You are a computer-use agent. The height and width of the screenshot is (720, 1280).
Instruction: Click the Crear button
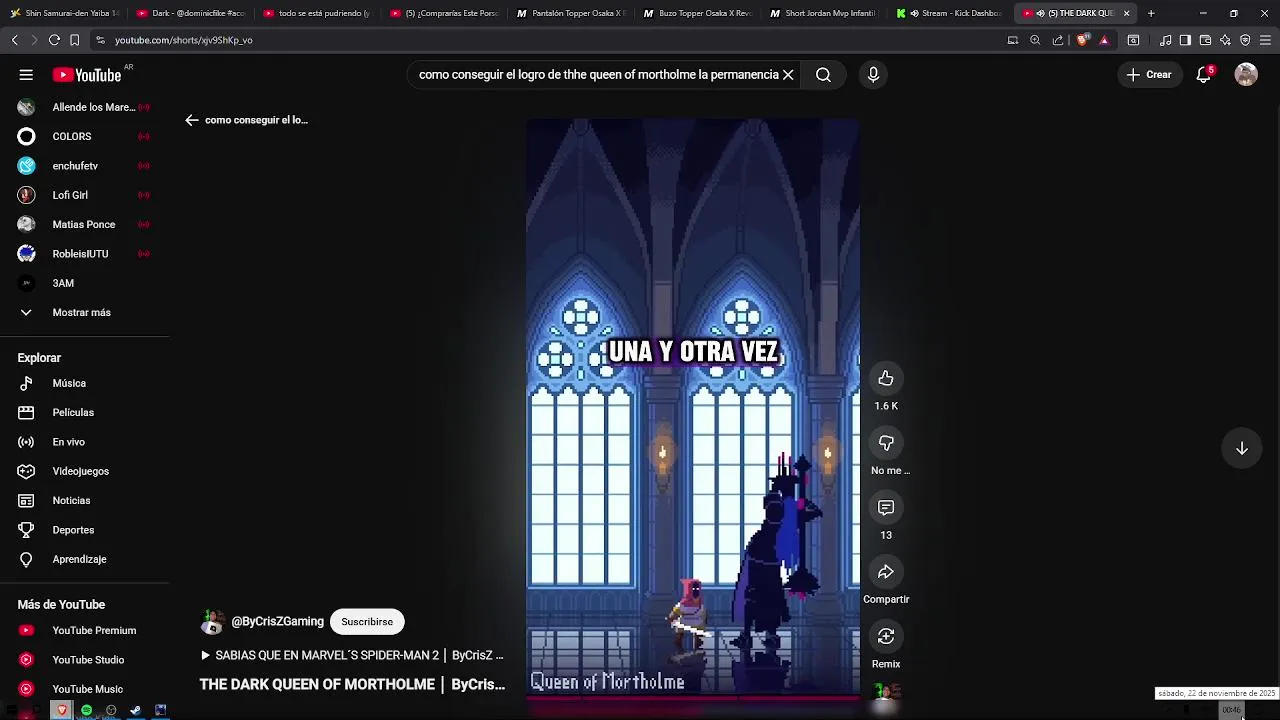[x=1149, y=75]
